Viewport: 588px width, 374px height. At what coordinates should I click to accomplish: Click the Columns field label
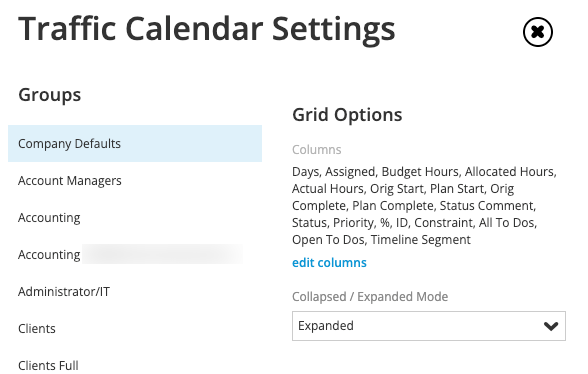(316, 150)
